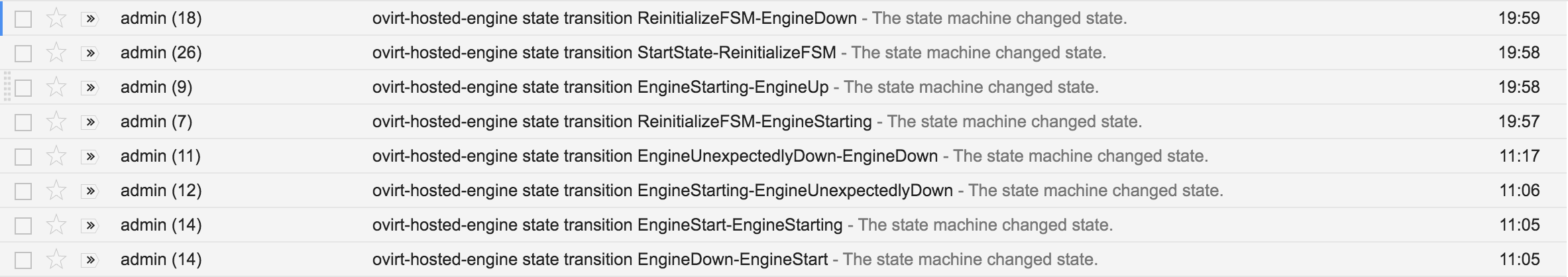Viewport: 1568px width, 277px height.
Task: Star the EngineDown-EngineStart email
Action: (x=56, y=260)
